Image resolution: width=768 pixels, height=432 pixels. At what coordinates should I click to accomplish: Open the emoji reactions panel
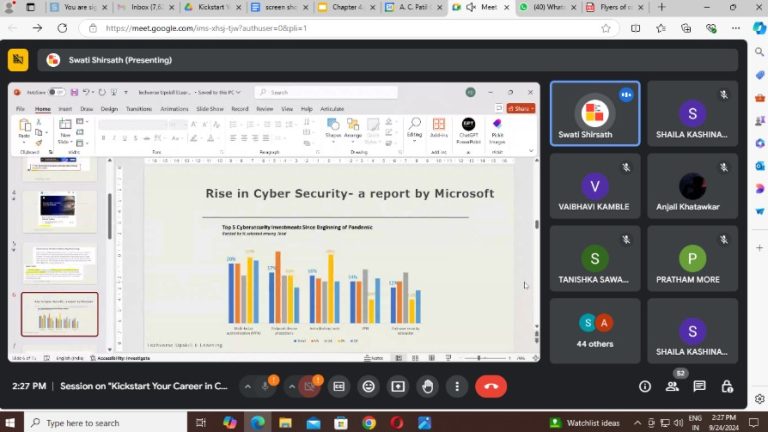point(369,386)
